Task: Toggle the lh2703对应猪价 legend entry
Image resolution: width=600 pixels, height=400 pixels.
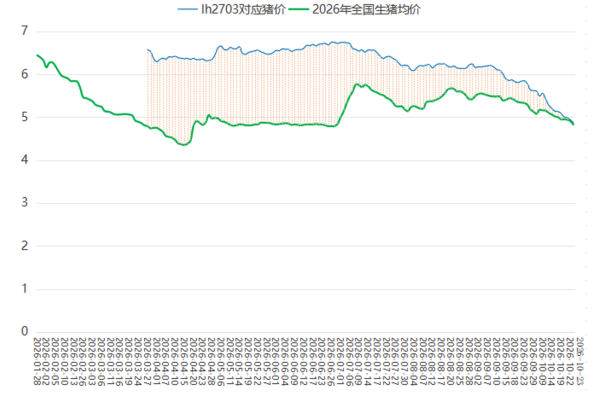Action: 232,9
